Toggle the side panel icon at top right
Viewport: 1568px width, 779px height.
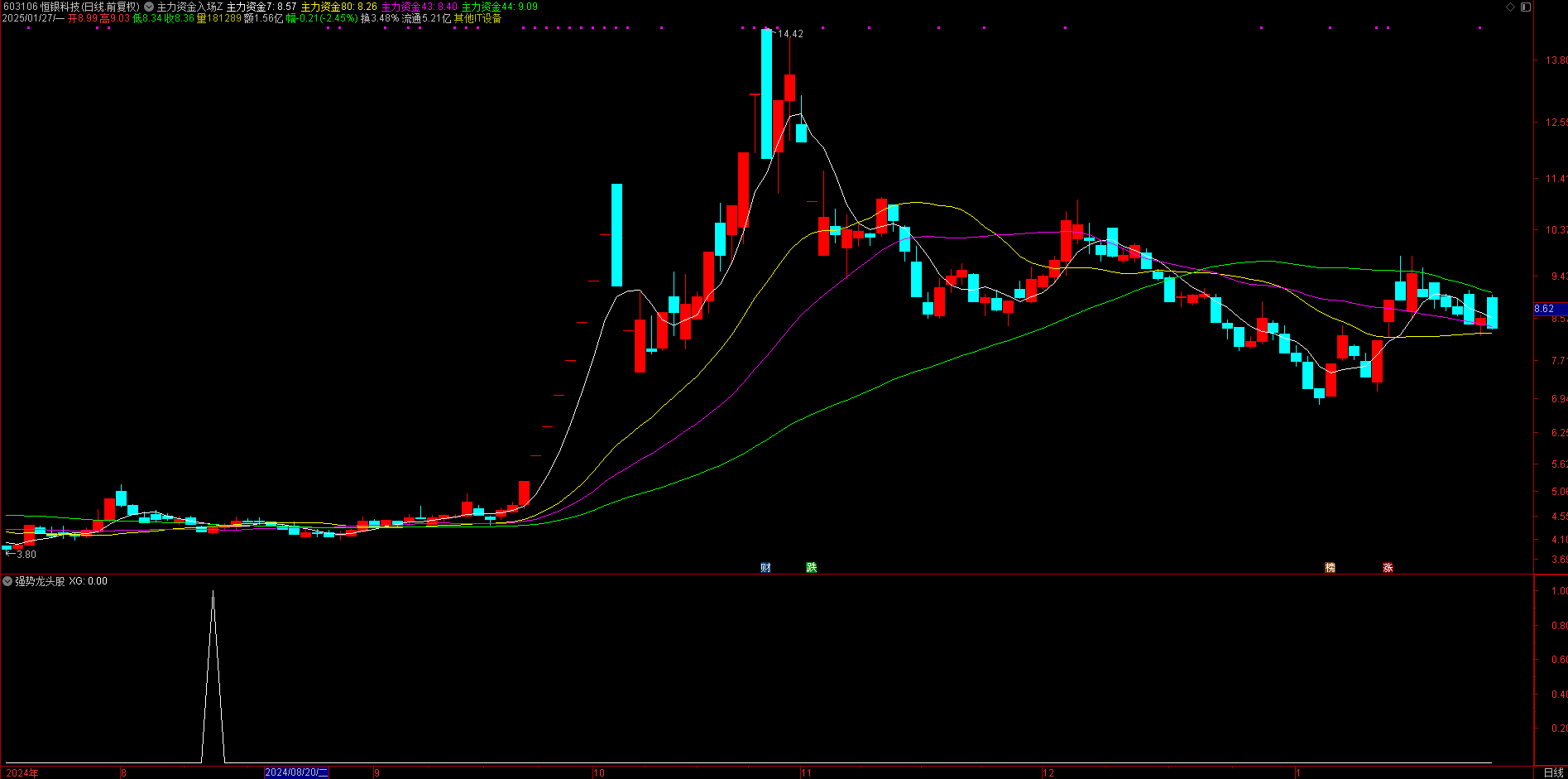(1525, 7)
